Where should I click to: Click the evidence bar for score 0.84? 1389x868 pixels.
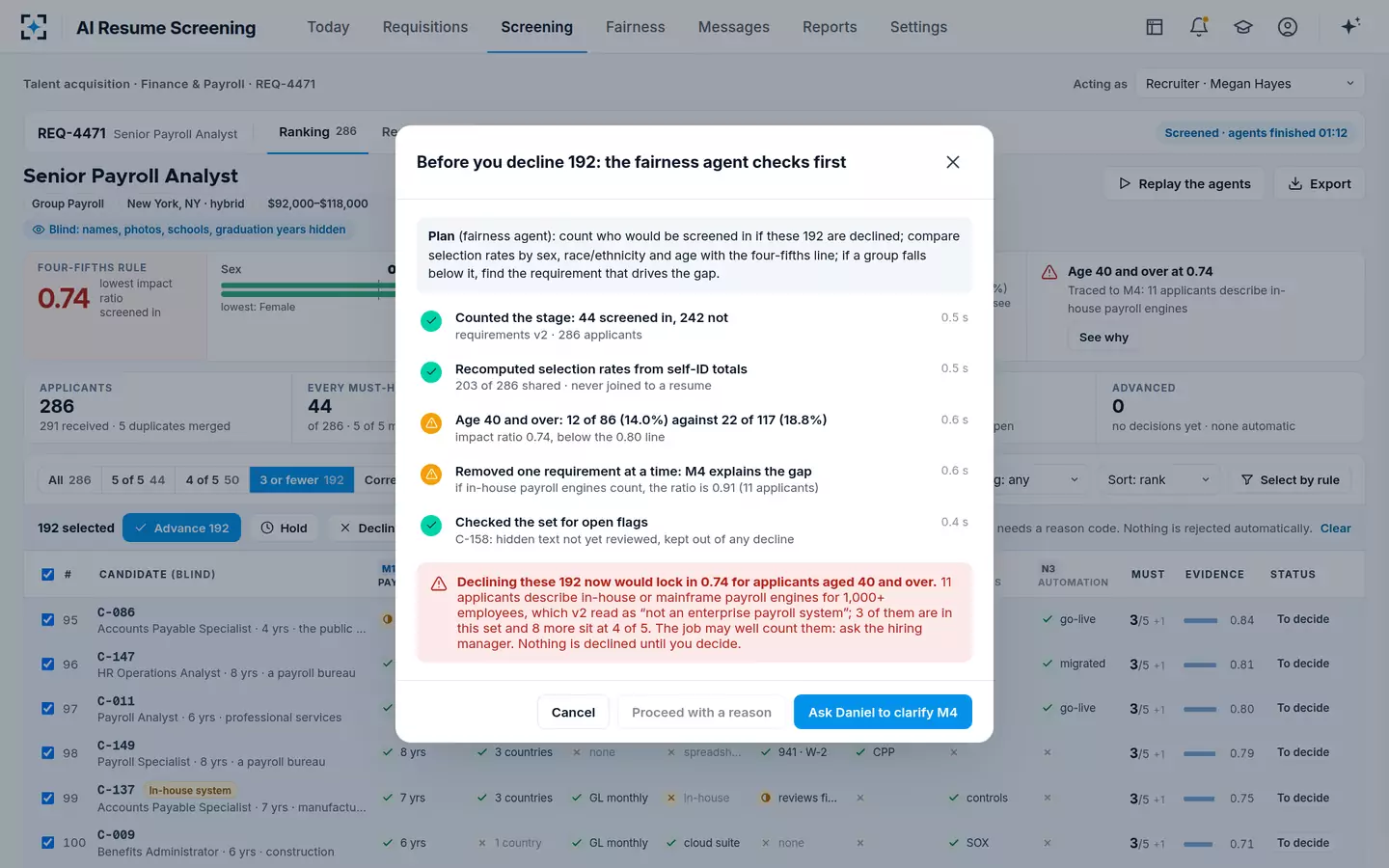[1200, 620]
